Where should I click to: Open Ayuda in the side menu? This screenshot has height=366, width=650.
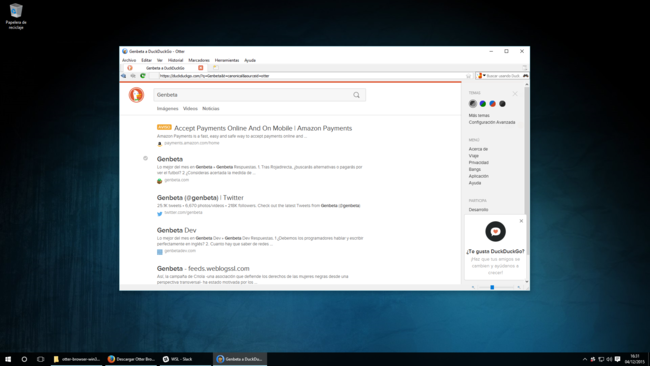pos(475,183)
